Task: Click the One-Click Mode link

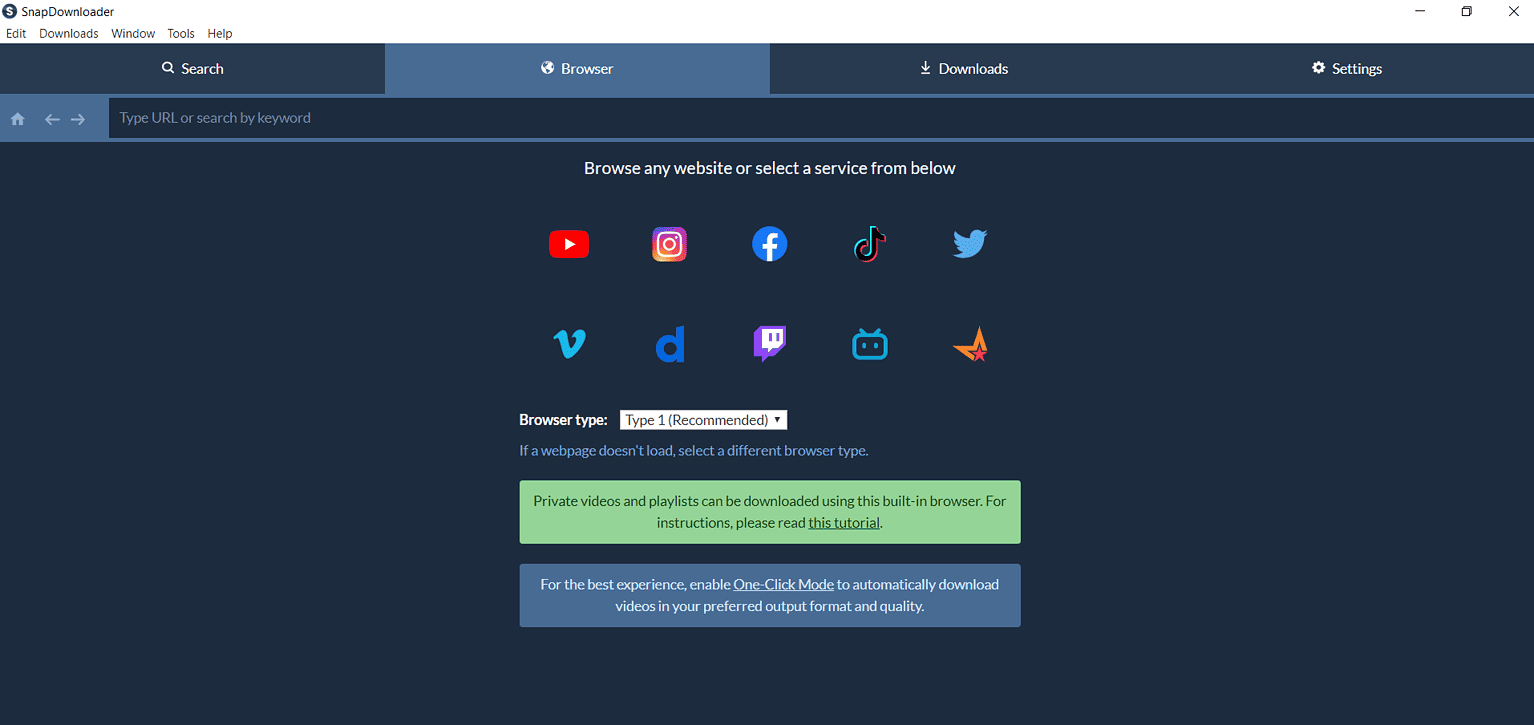Action: (783, 584)
